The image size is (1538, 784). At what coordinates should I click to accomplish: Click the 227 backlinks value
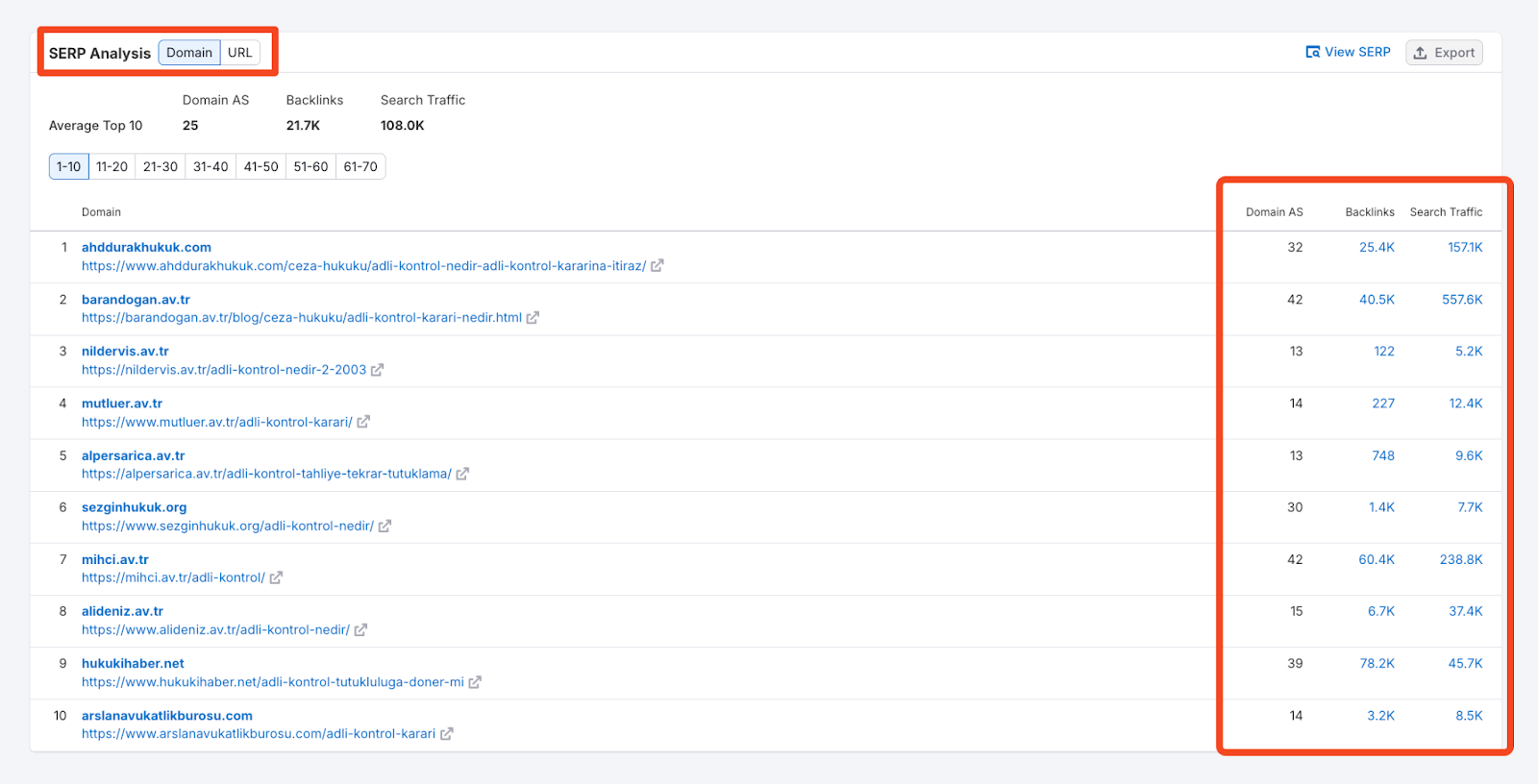click(x=1383, y=404)
